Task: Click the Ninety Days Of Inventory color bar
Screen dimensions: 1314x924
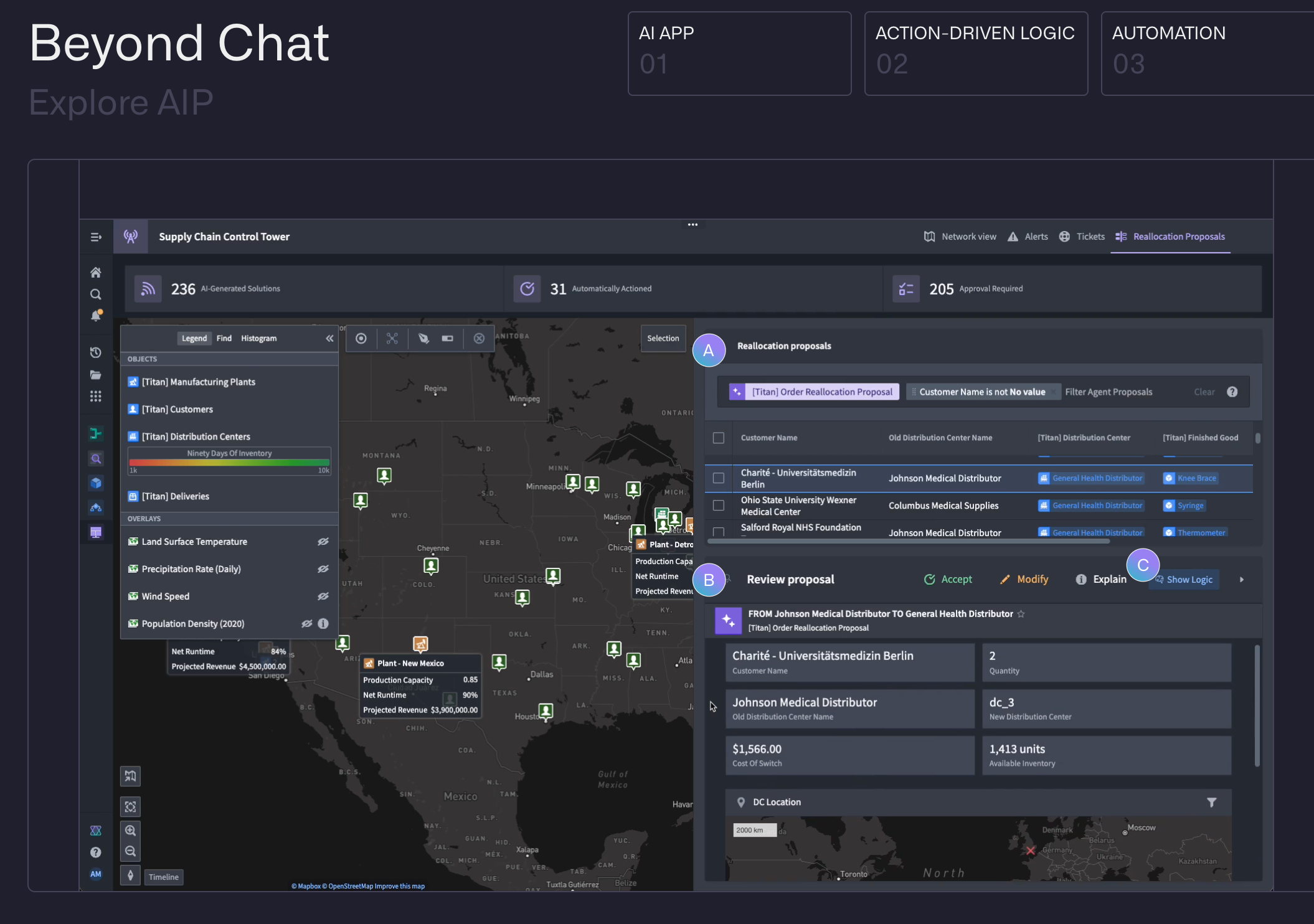Action: coord(229,463)
